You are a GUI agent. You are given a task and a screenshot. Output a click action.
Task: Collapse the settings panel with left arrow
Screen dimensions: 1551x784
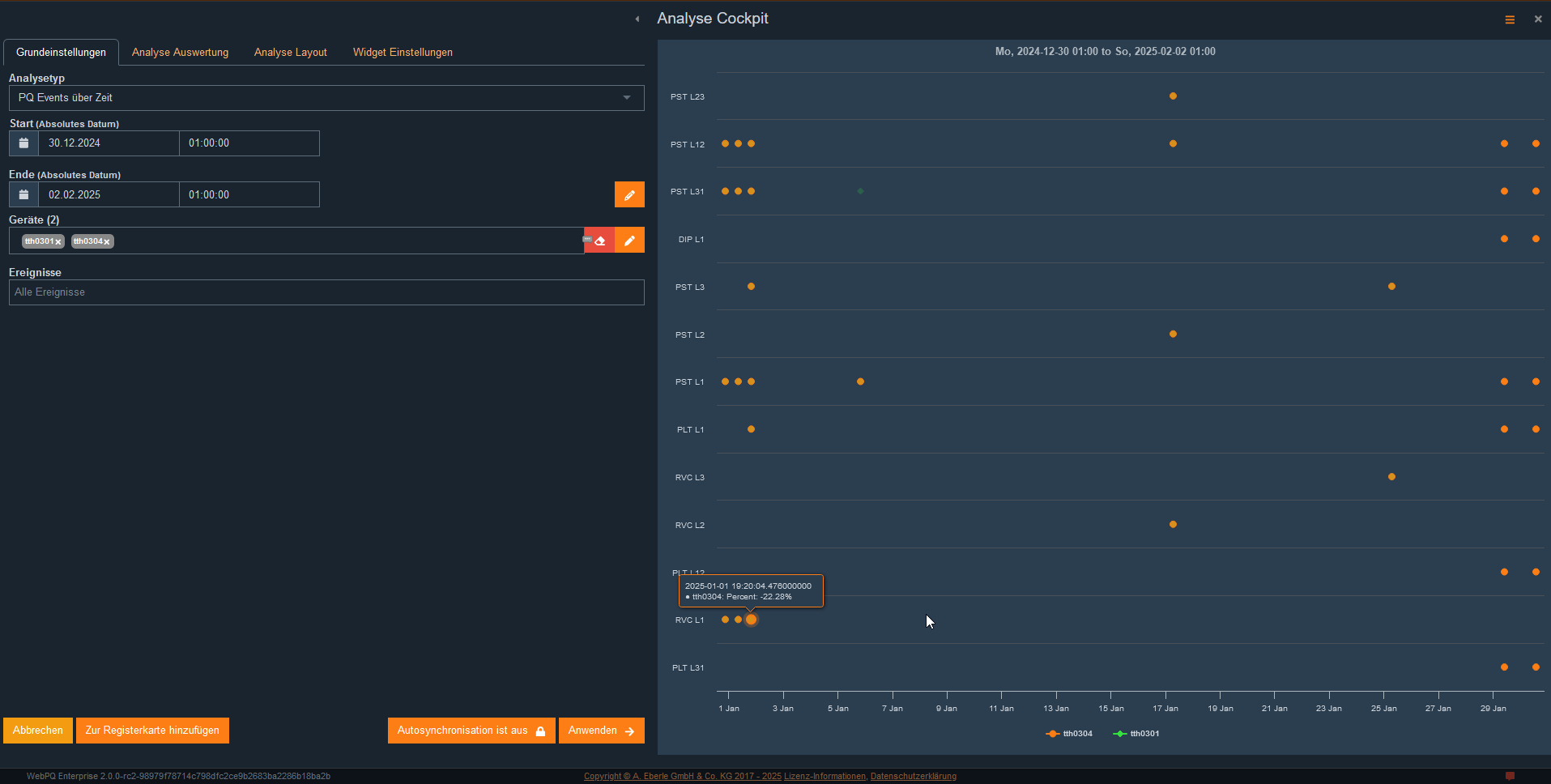637,19
